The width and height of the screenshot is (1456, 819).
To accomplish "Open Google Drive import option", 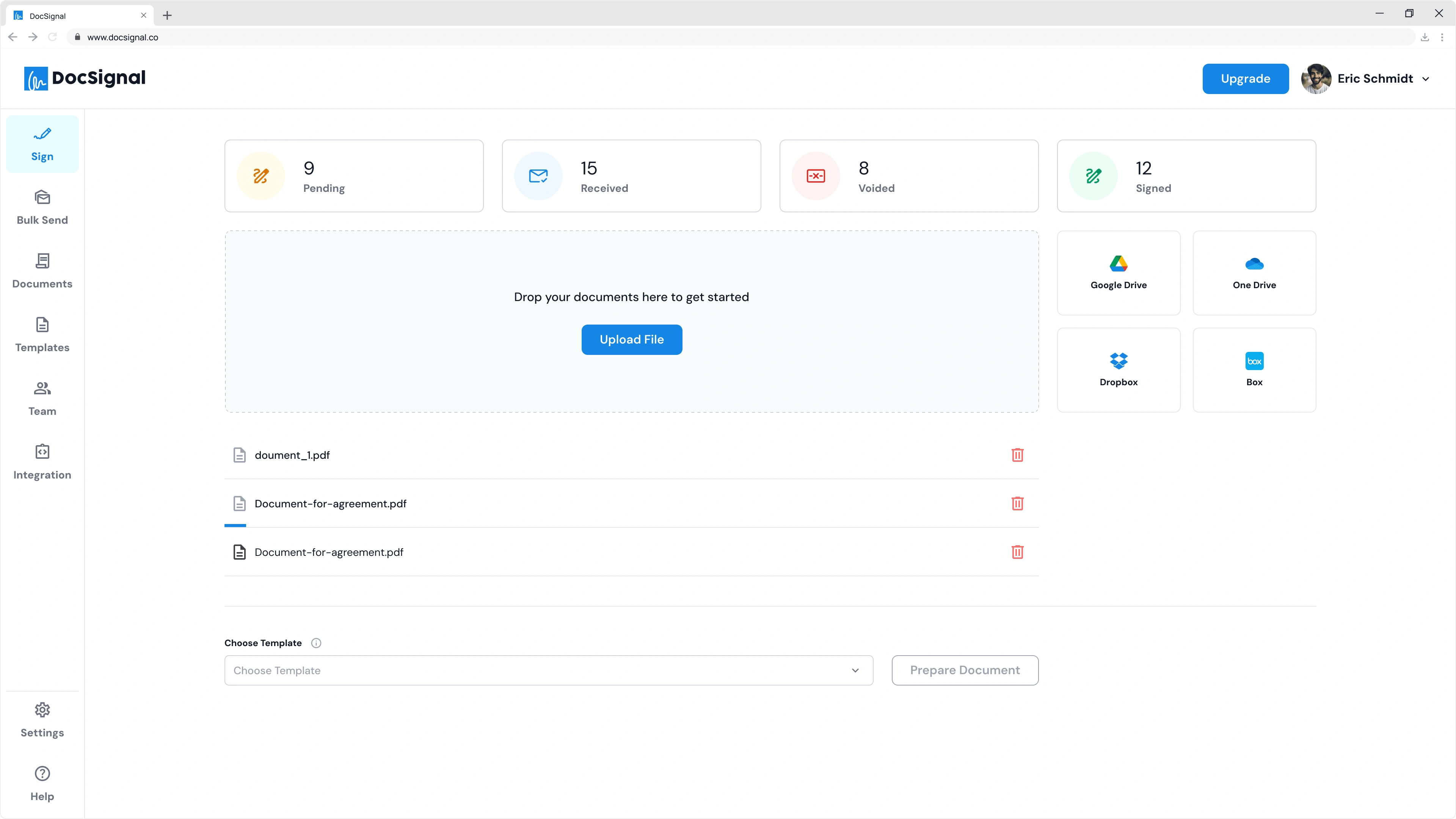I will [x=1118, y=273].
